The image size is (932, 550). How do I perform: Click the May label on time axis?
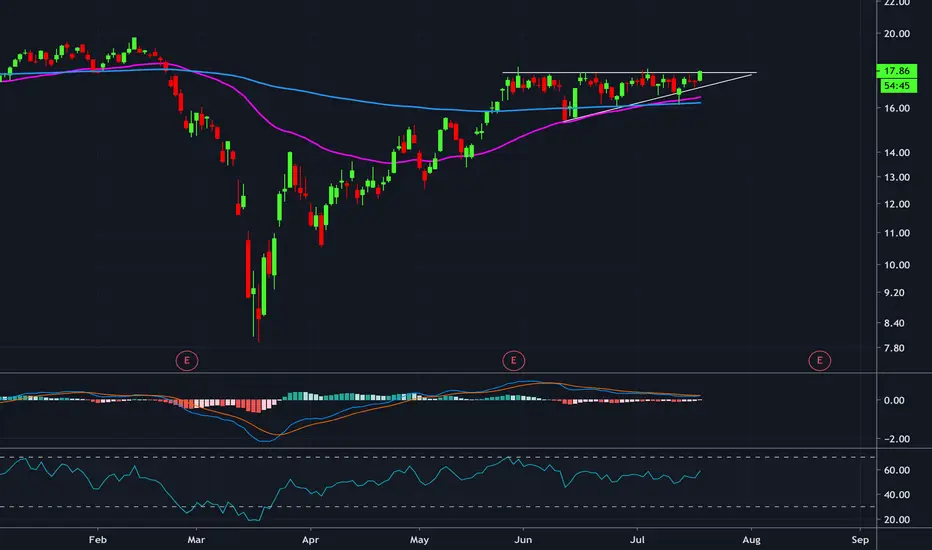[419, 540]
